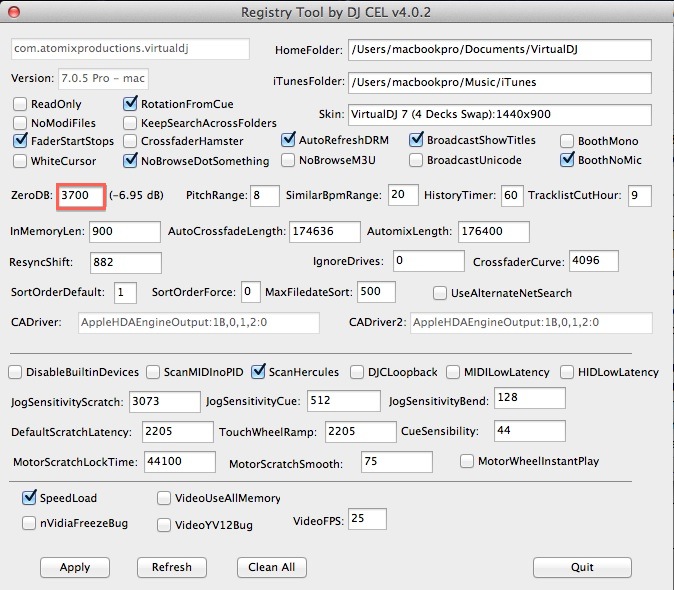
Task: Quit the Registry Tool
Action: [582, 567]
